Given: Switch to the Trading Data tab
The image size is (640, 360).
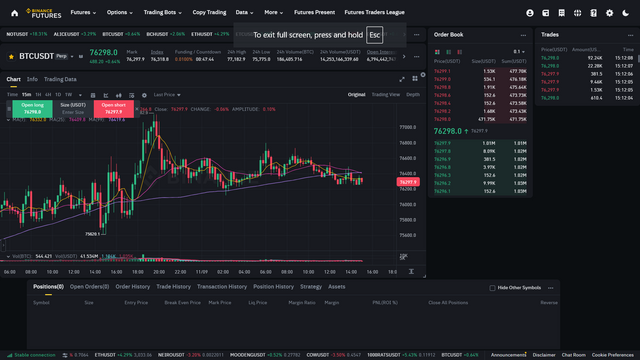Looking at the screenshot, I should coord(60,79).
